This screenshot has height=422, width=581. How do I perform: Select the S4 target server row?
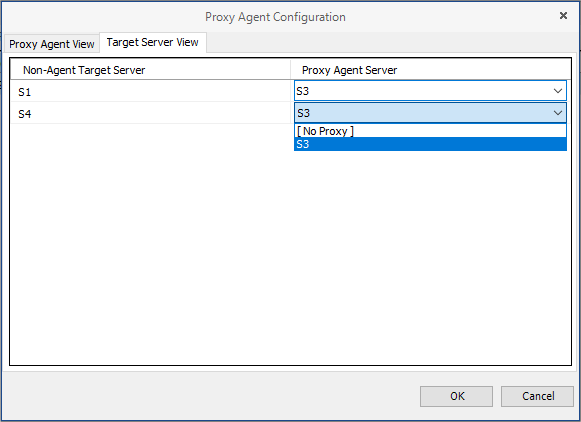pyautogui.click(x=150, y=114)
